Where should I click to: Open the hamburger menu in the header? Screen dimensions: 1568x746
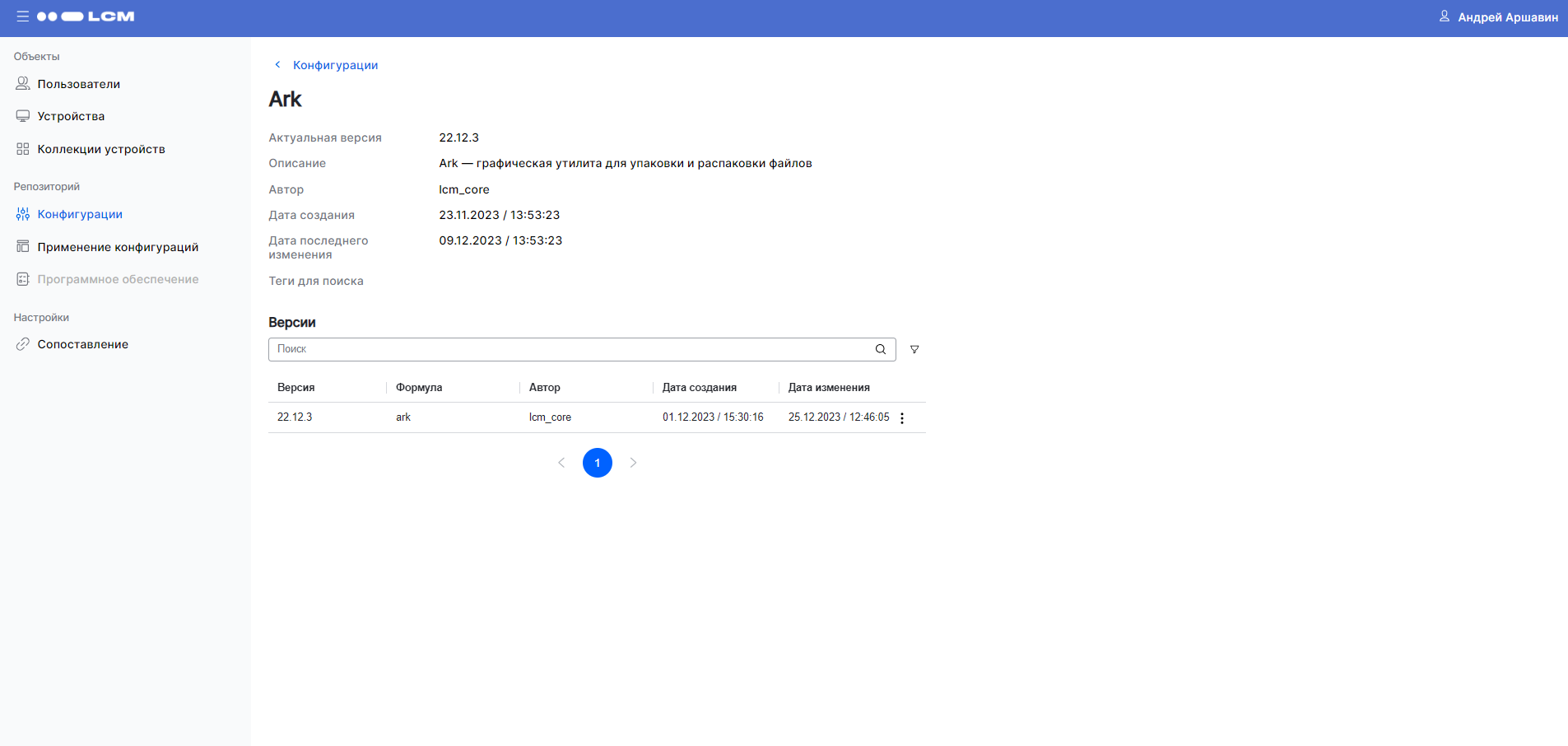[22, 16]
